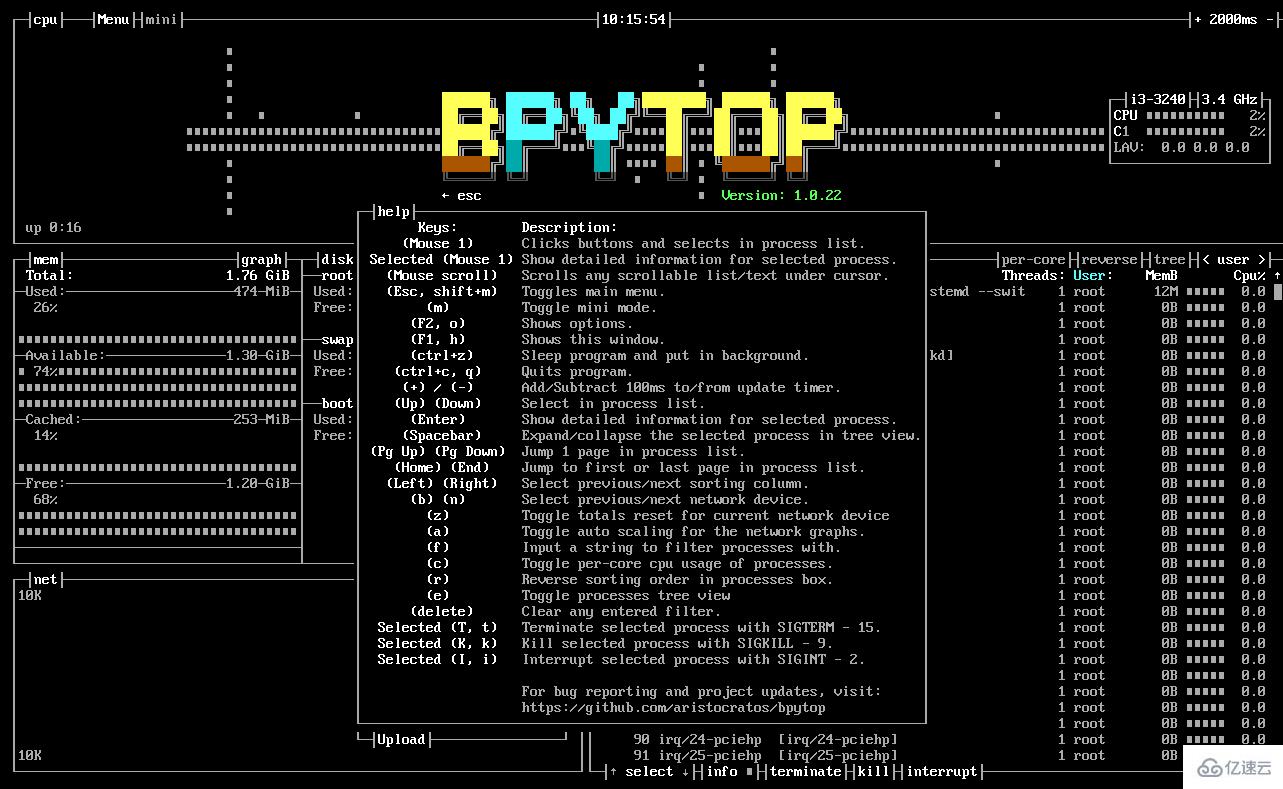Viewport: 1283px width, 789px height.
Task: Toggle the processes tree view
Action: 1169,259
